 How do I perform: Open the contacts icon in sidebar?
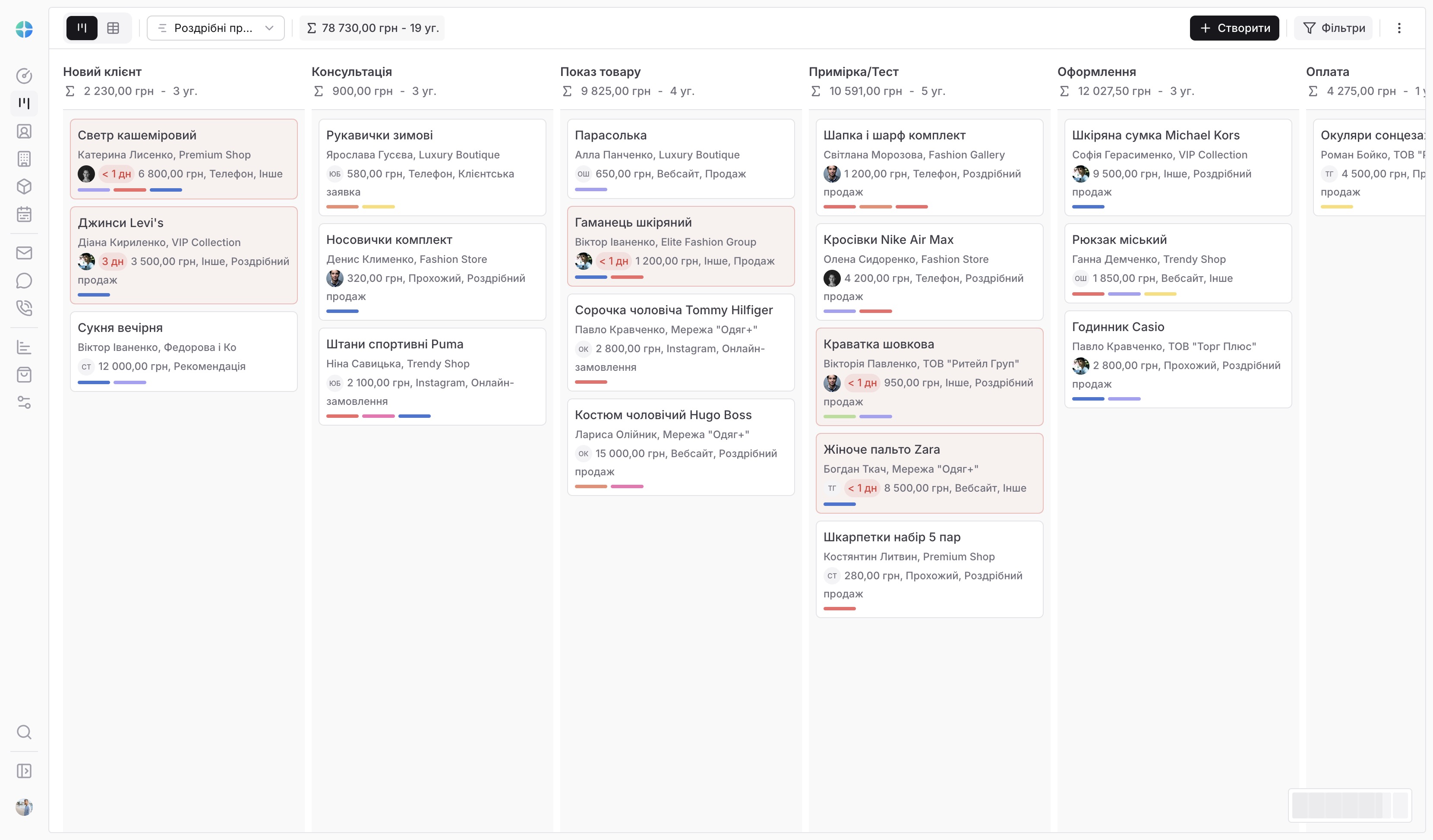click(x=24, y=131)
